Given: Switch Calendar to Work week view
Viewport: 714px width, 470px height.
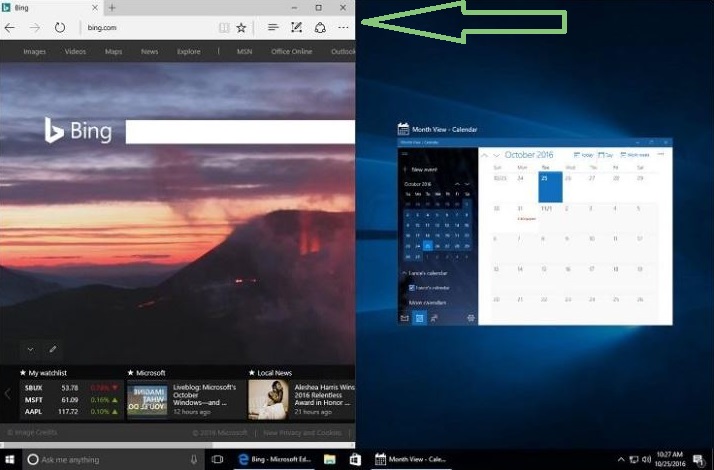Looking at the screenshot, I should coord(635,155).
